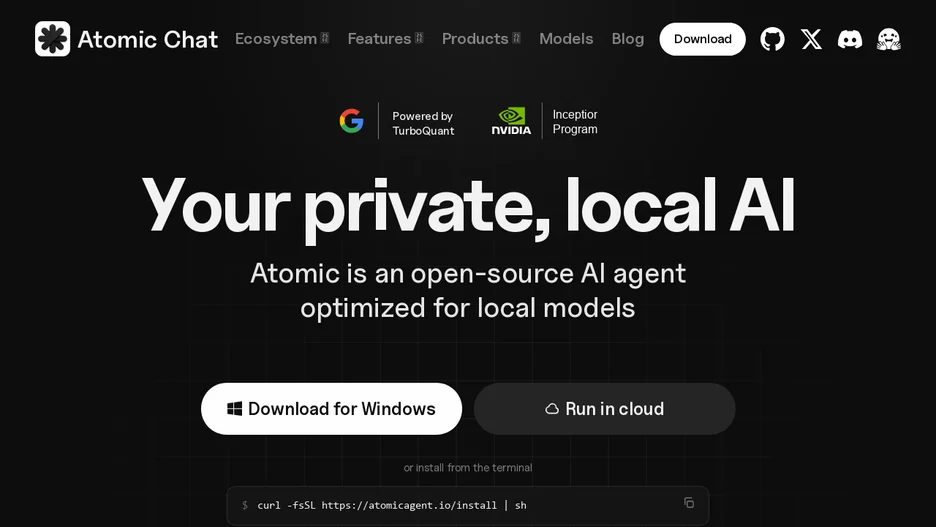Click Download for Windows button
This screenshot has width=936, height=527.
331,409
